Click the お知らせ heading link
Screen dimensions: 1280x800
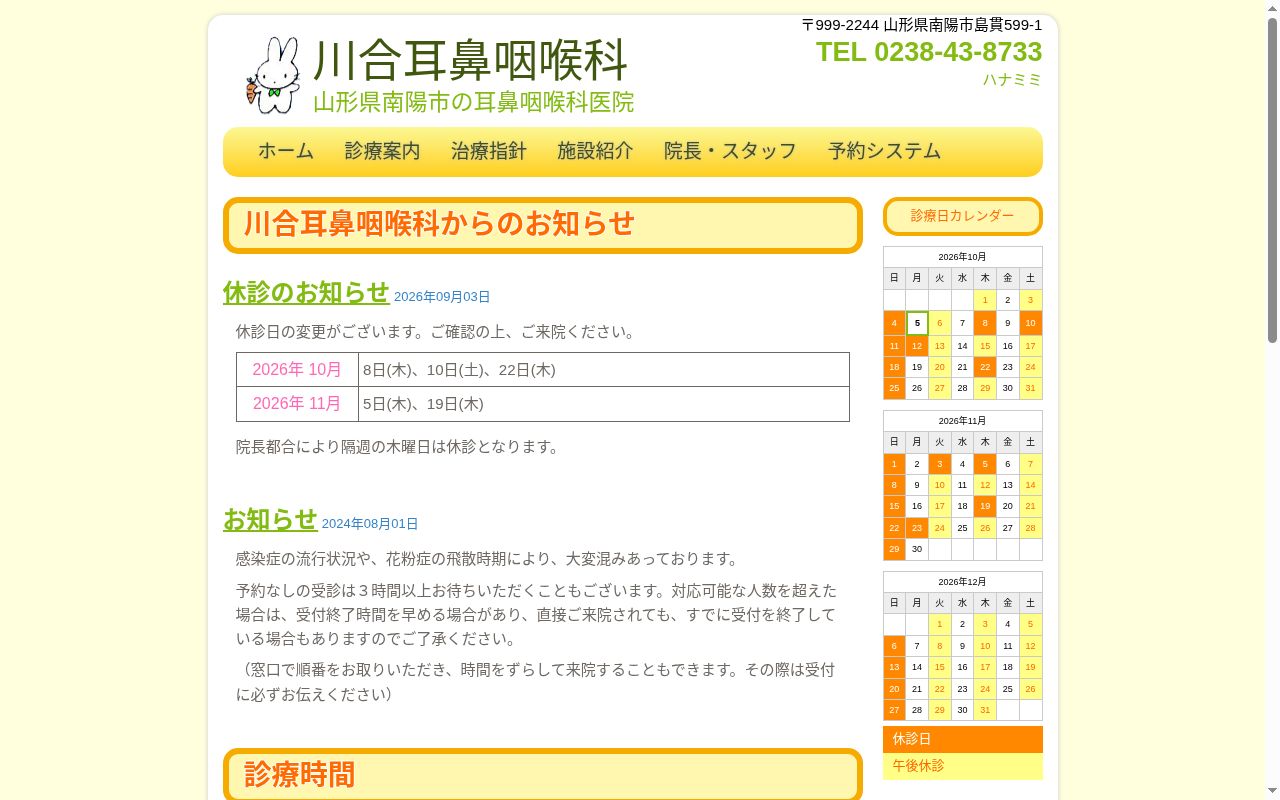point(270,520)
